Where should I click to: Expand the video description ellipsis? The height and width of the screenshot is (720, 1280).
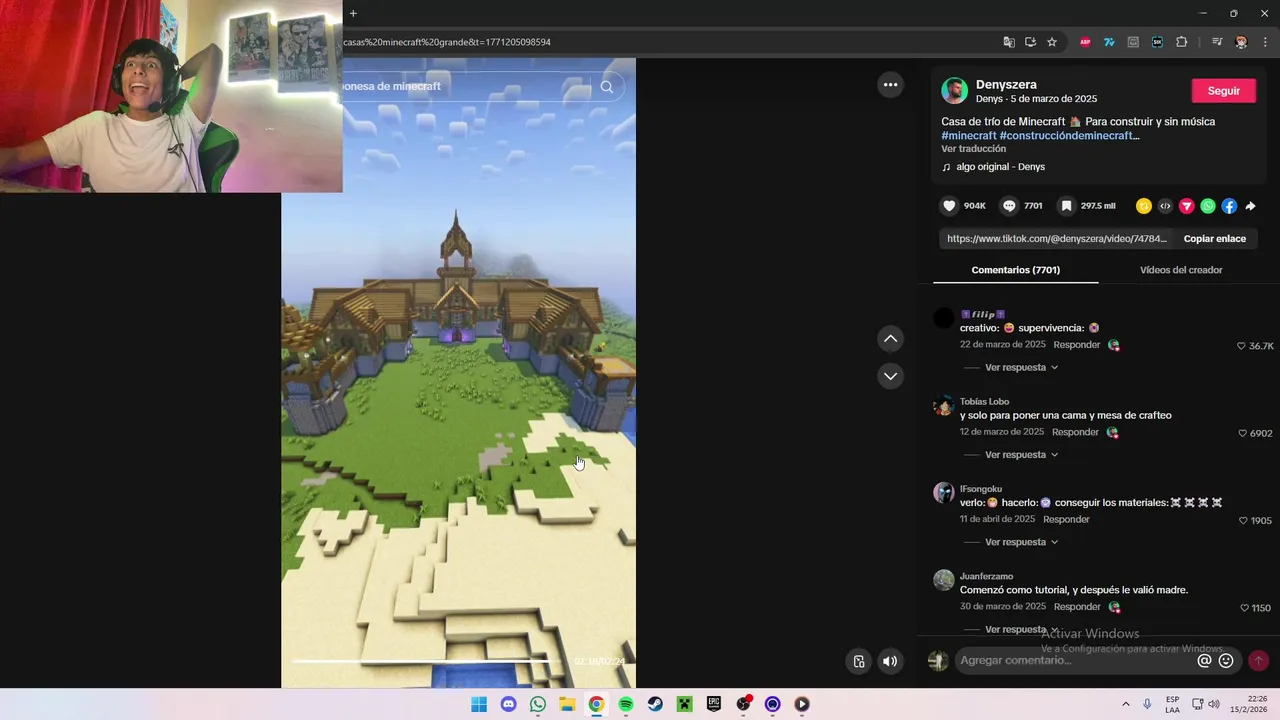[x=1135, y=136]
